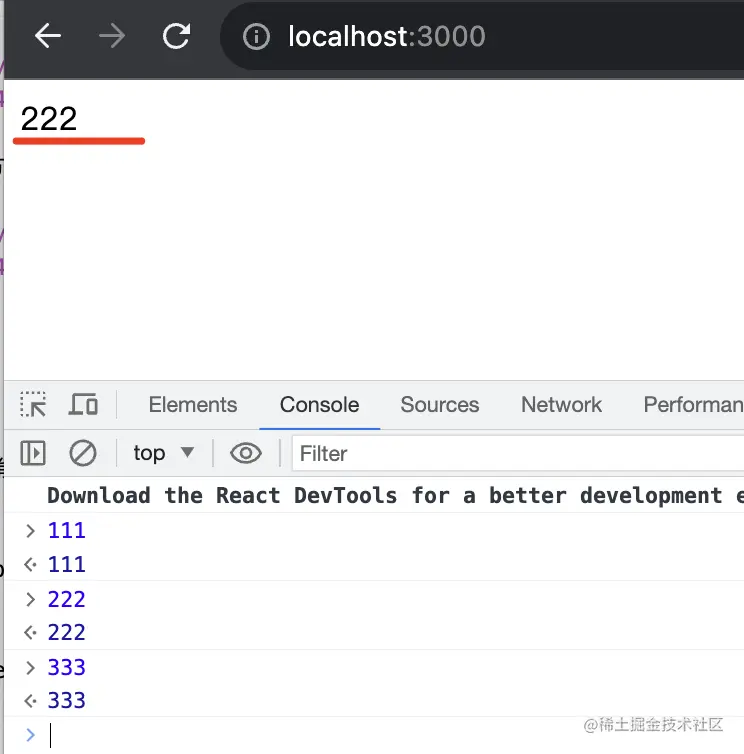Go back with the browser back arrow
This screenshot has height=754, width=744.
pos(48,36)
